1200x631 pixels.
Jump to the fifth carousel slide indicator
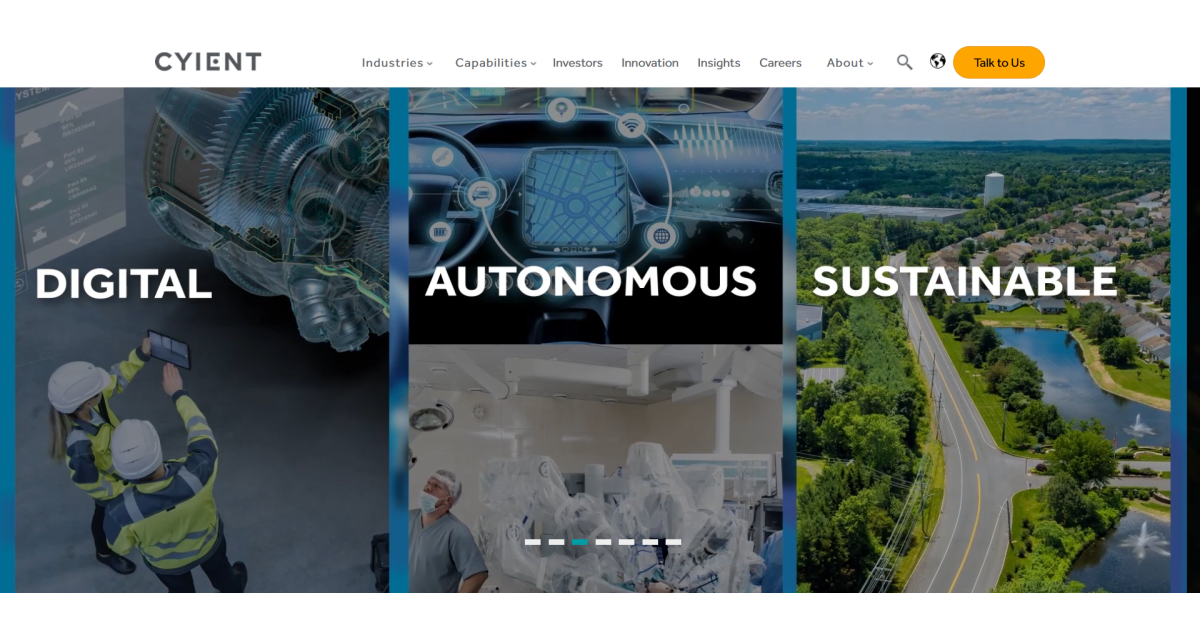point(627,542)
